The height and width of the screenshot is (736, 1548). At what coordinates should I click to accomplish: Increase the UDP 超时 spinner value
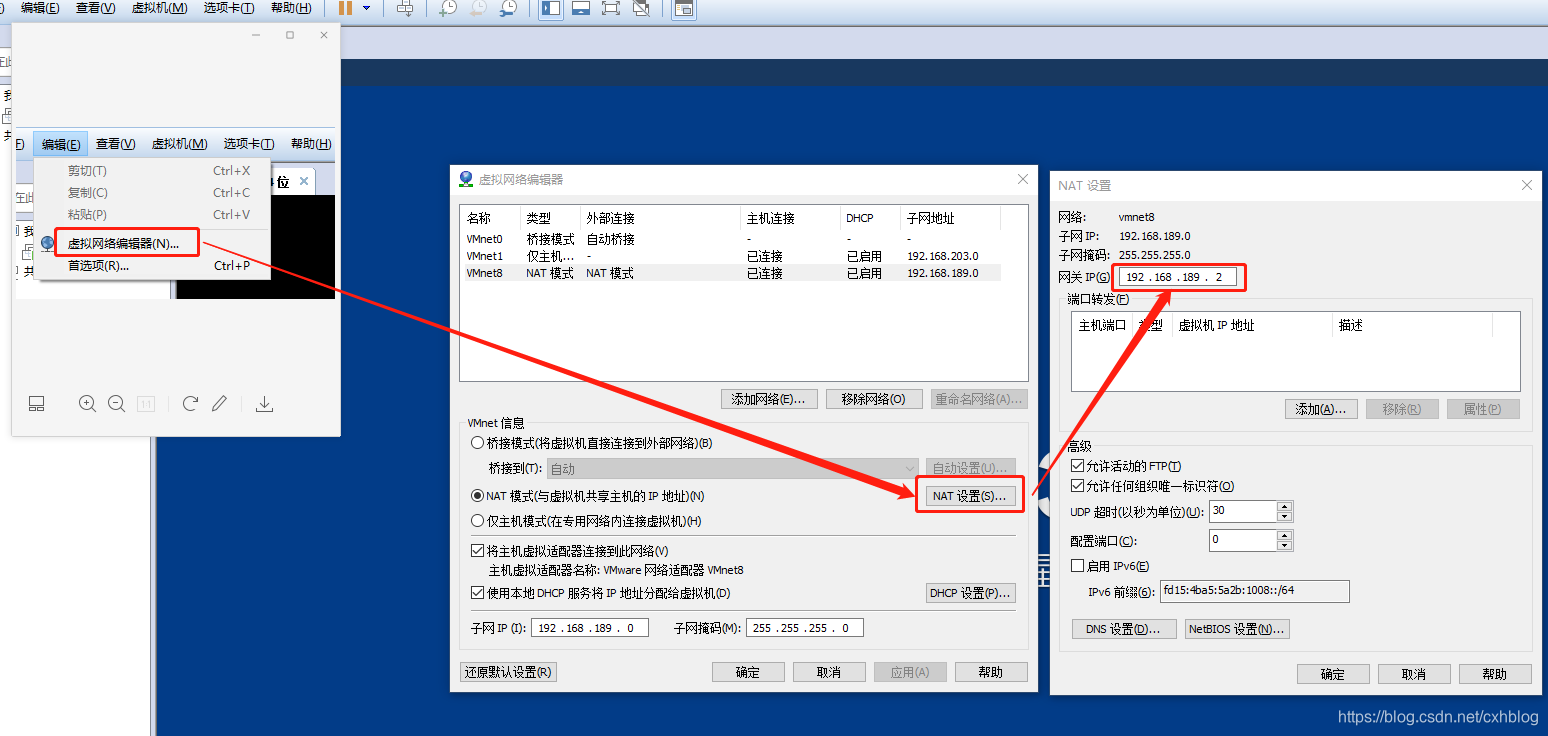point(1285,506)
